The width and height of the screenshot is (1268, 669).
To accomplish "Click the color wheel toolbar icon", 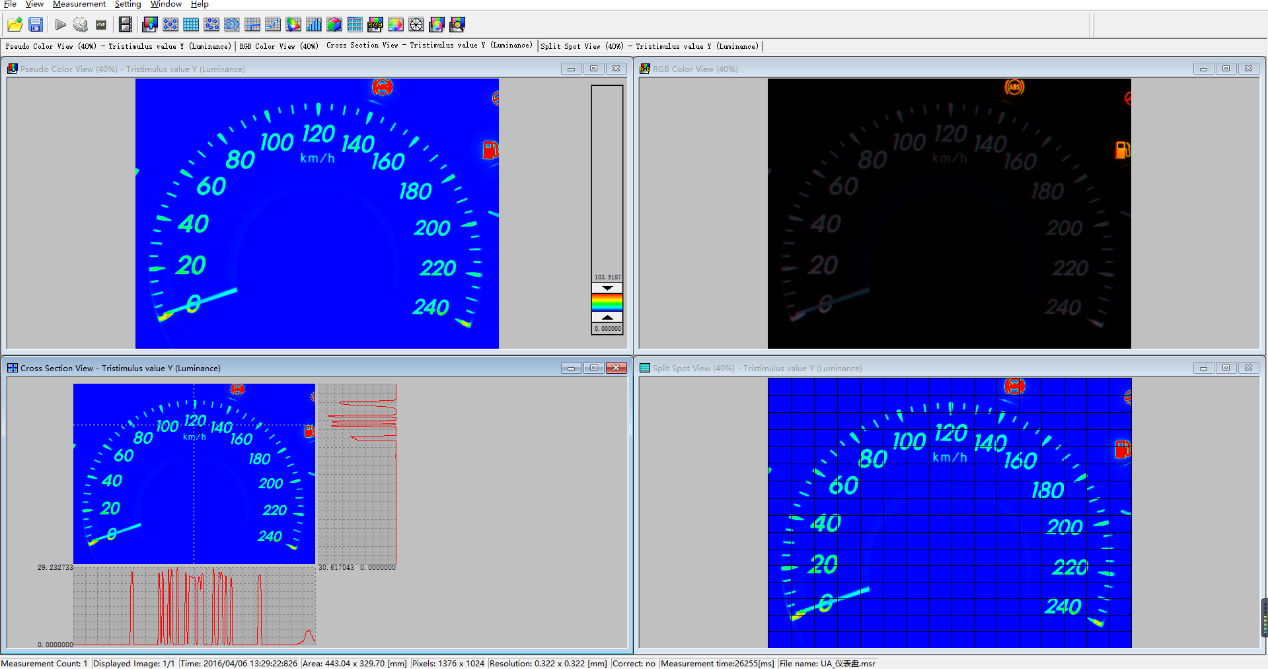I will pyautogui.click(x=396, y=24).
